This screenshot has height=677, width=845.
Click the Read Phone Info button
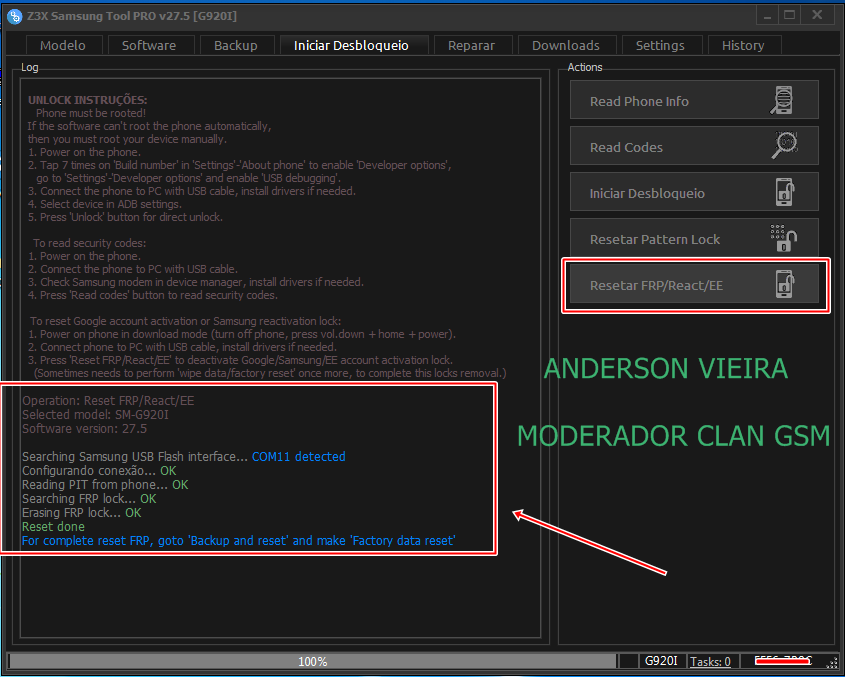tap(694, 100)
